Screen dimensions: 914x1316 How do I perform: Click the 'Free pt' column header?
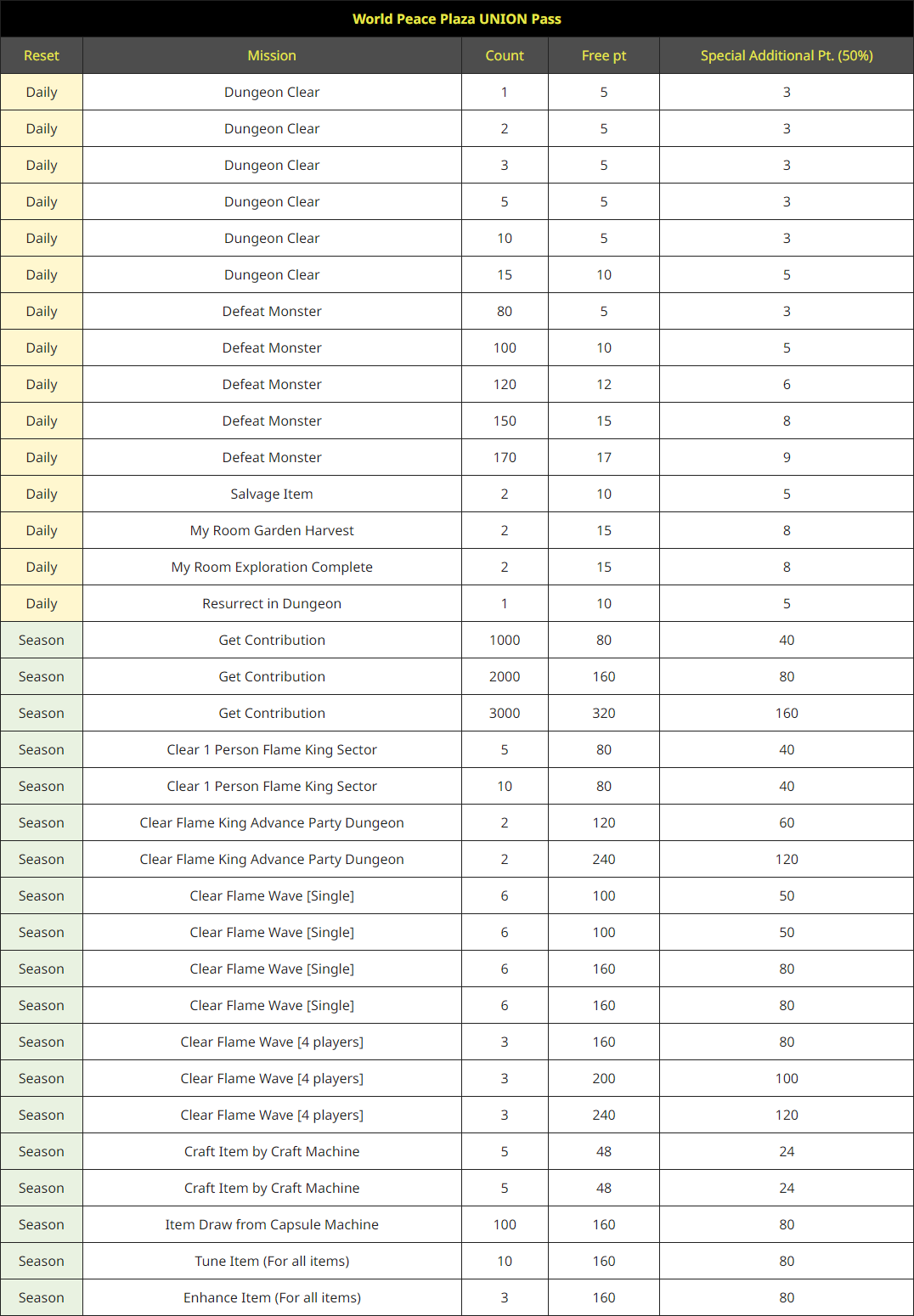604,55
